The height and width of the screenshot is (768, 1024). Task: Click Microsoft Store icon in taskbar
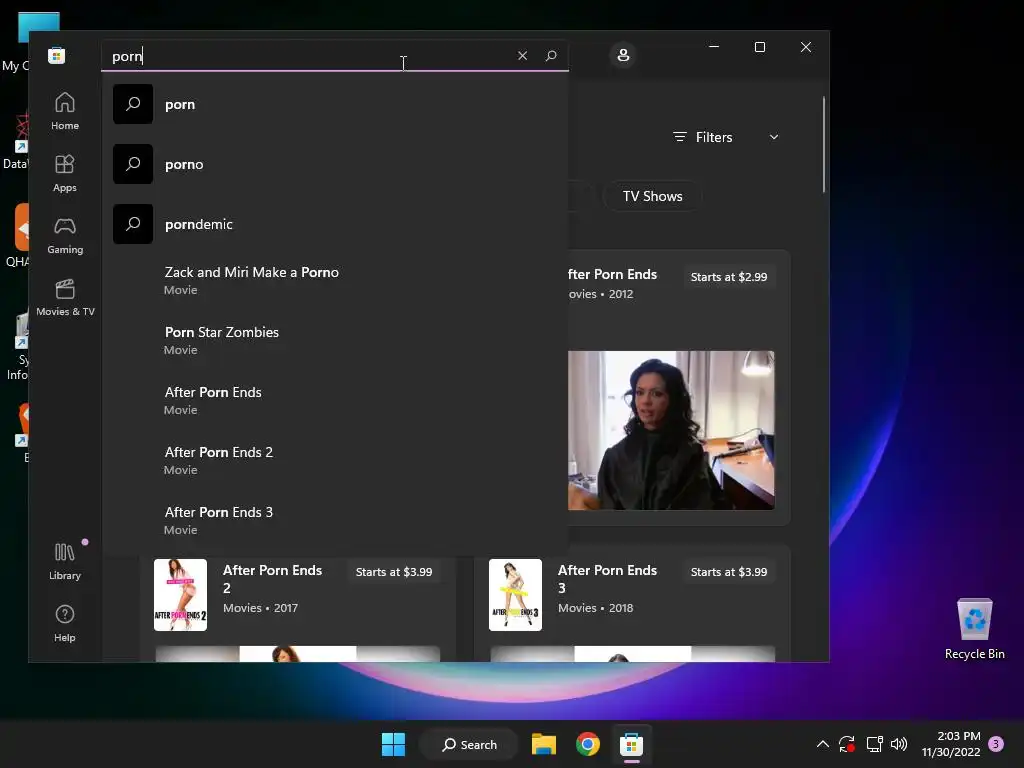pyautogui.click(x=632, y=744)
